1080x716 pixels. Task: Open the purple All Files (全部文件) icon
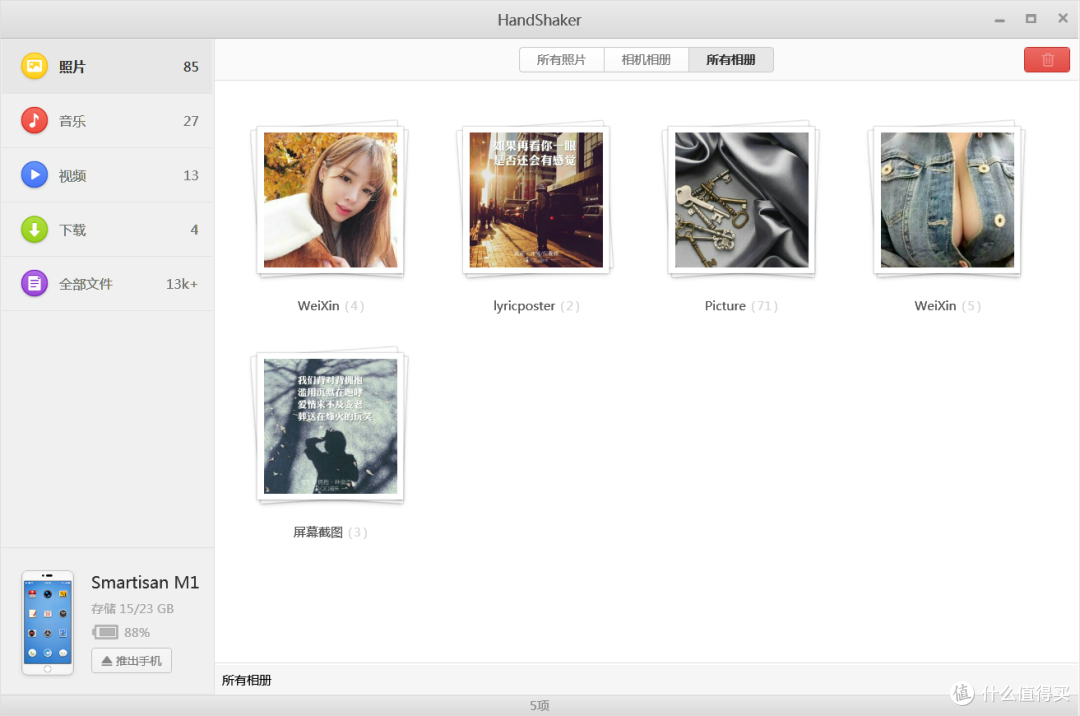click(34, 283)
